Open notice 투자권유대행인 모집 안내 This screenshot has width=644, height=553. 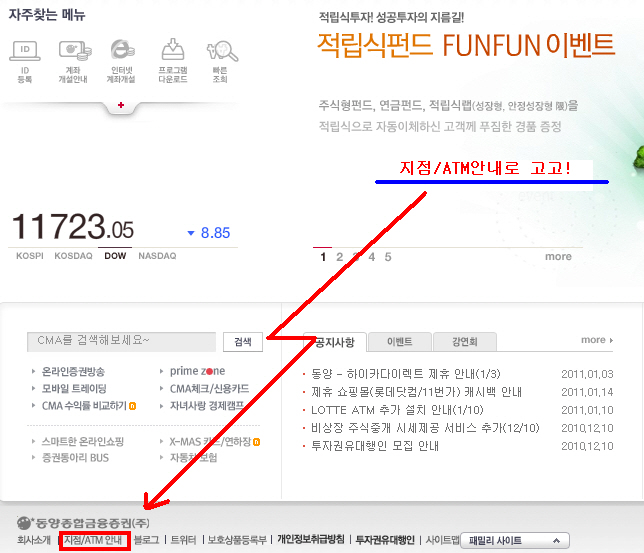tap(375, 446)
